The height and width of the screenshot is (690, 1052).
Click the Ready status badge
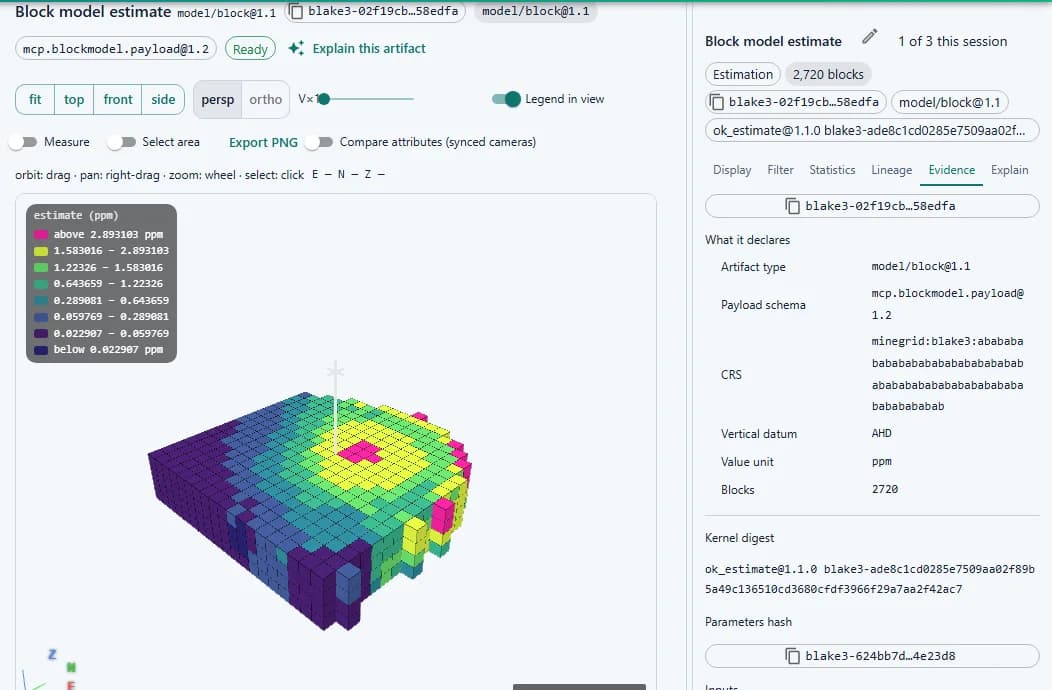point(250,49)
